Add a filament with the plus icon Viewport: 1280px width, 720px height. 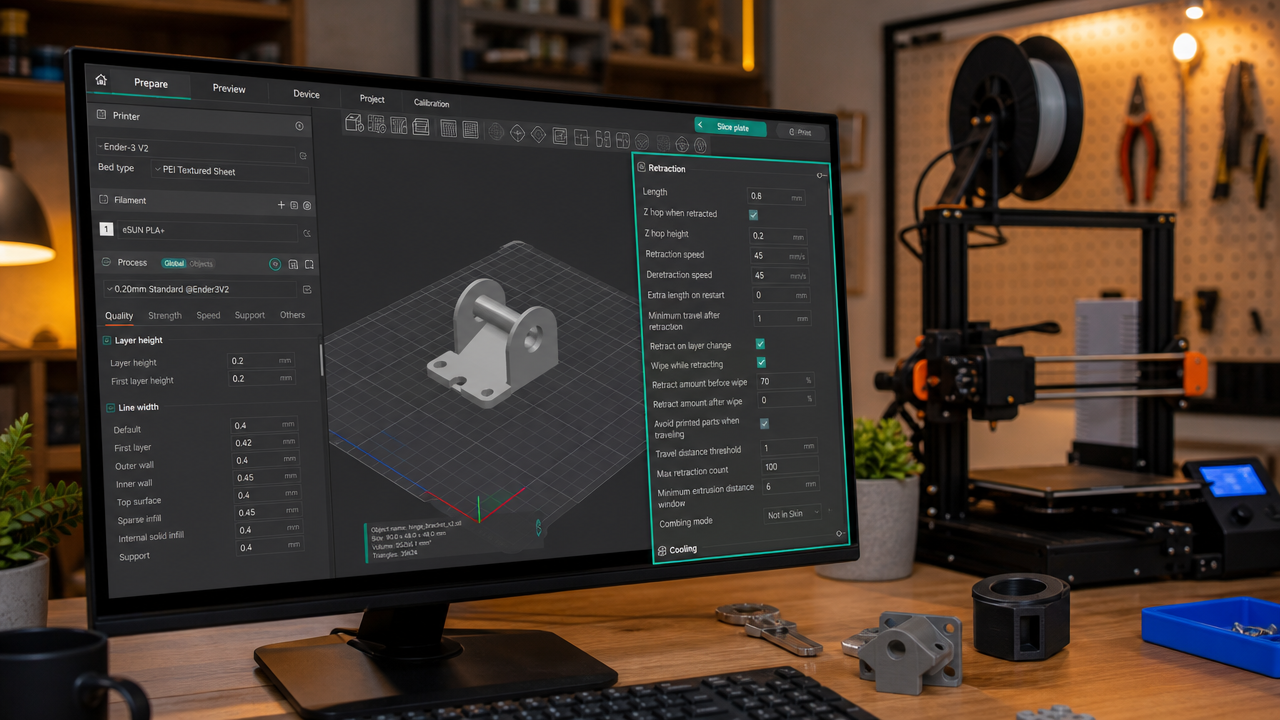pyautogui.click(x=281, y=205)
